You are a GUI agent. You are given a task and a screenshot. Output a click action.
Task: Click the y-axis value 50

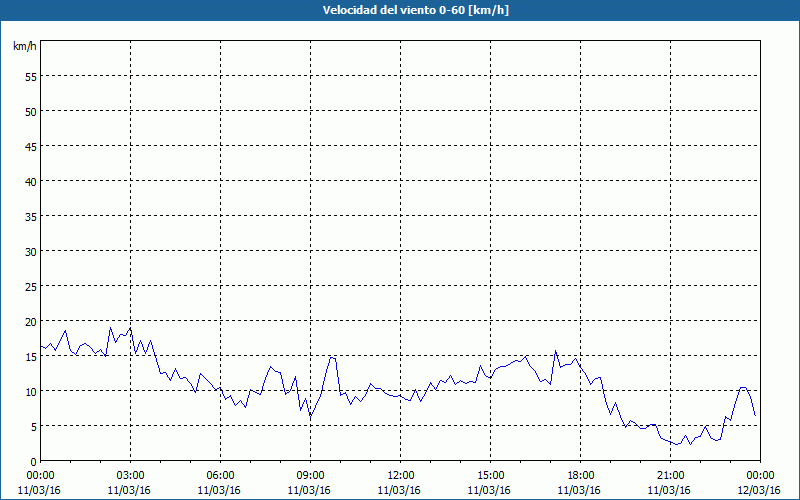pos(31,111)
